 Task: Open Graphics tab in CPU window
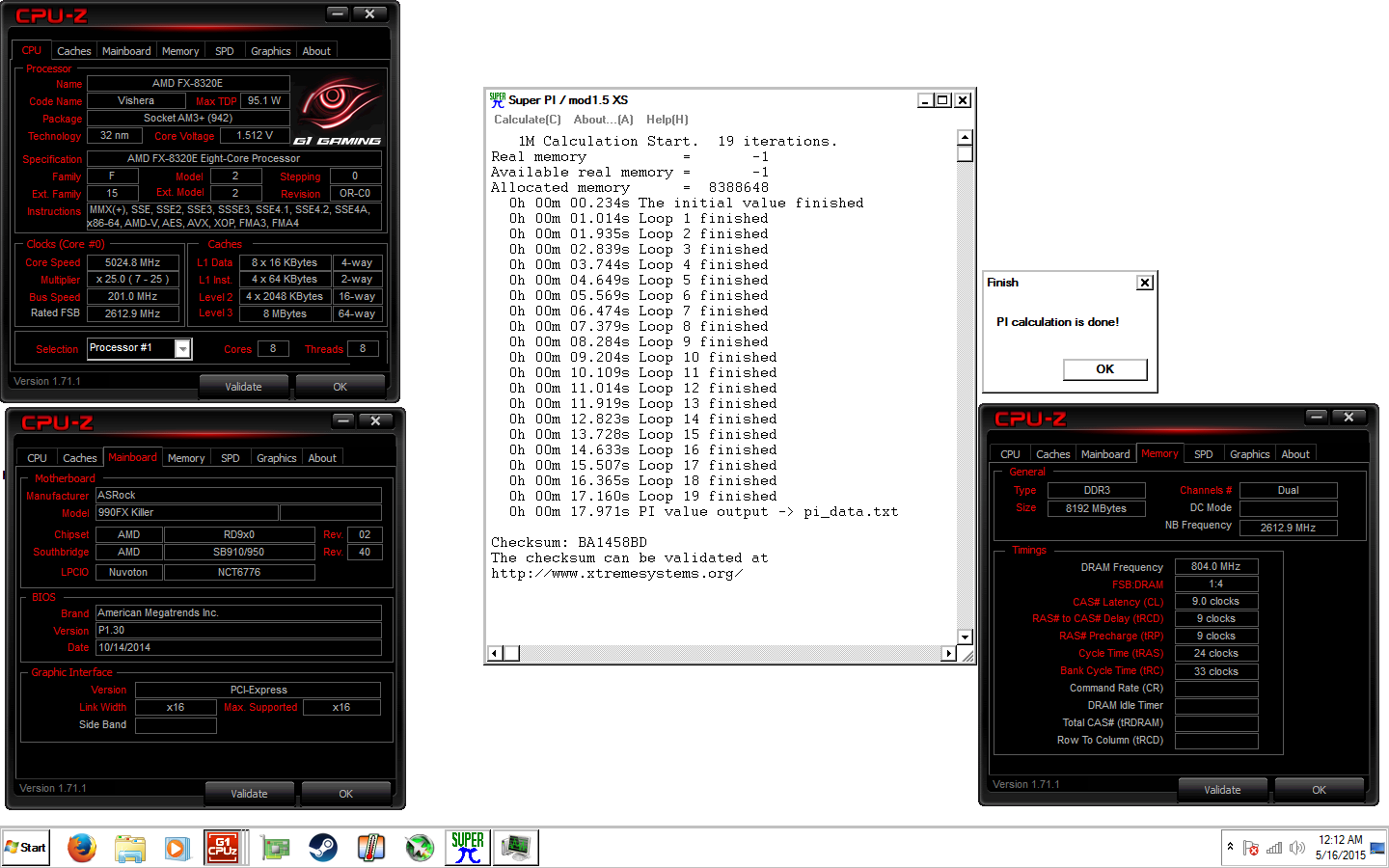pos(270,51)
